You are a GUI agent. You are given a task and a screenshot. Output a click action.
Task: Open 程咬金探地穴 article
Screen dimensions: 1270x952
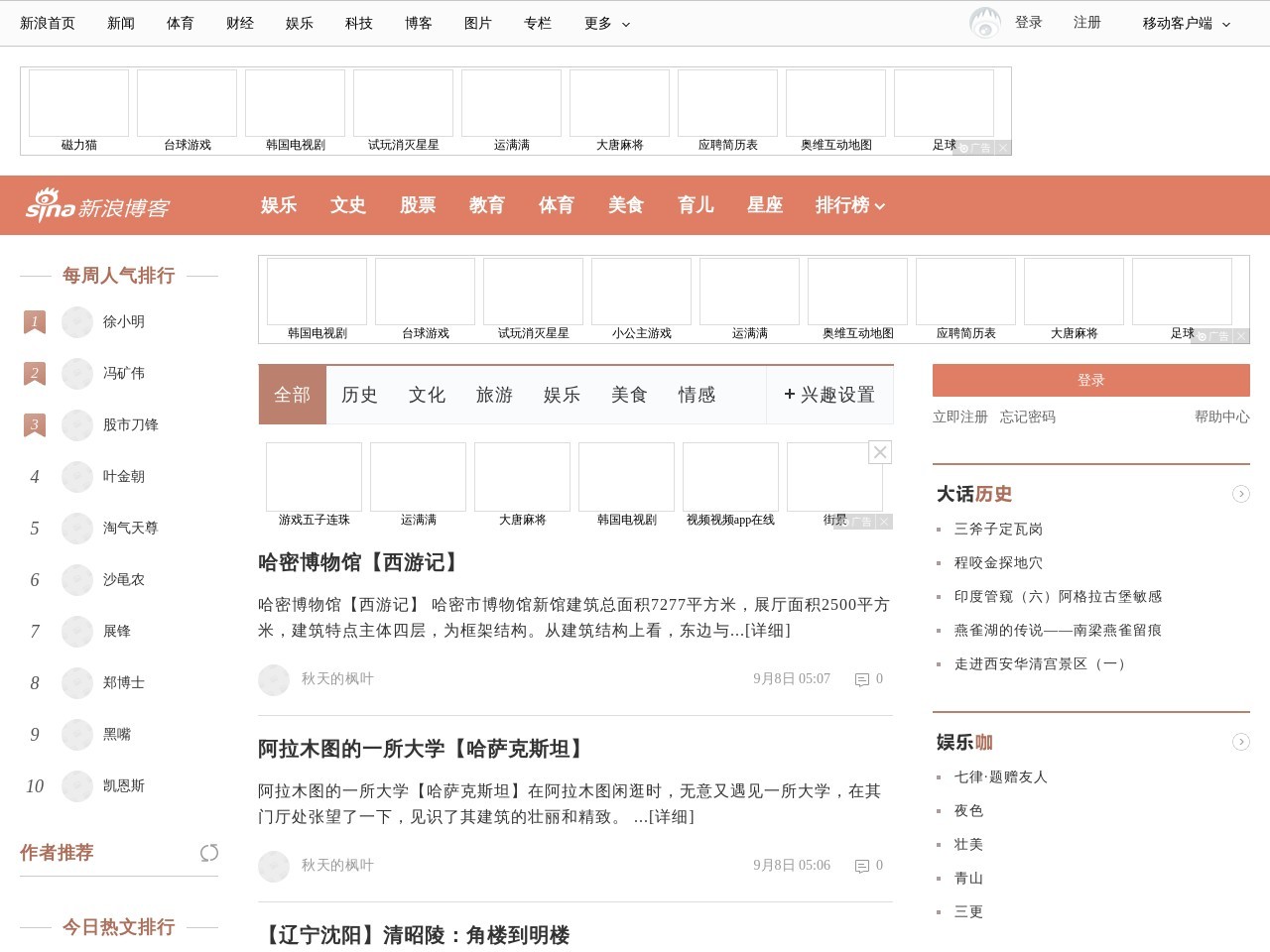click(x=998, y=563)
